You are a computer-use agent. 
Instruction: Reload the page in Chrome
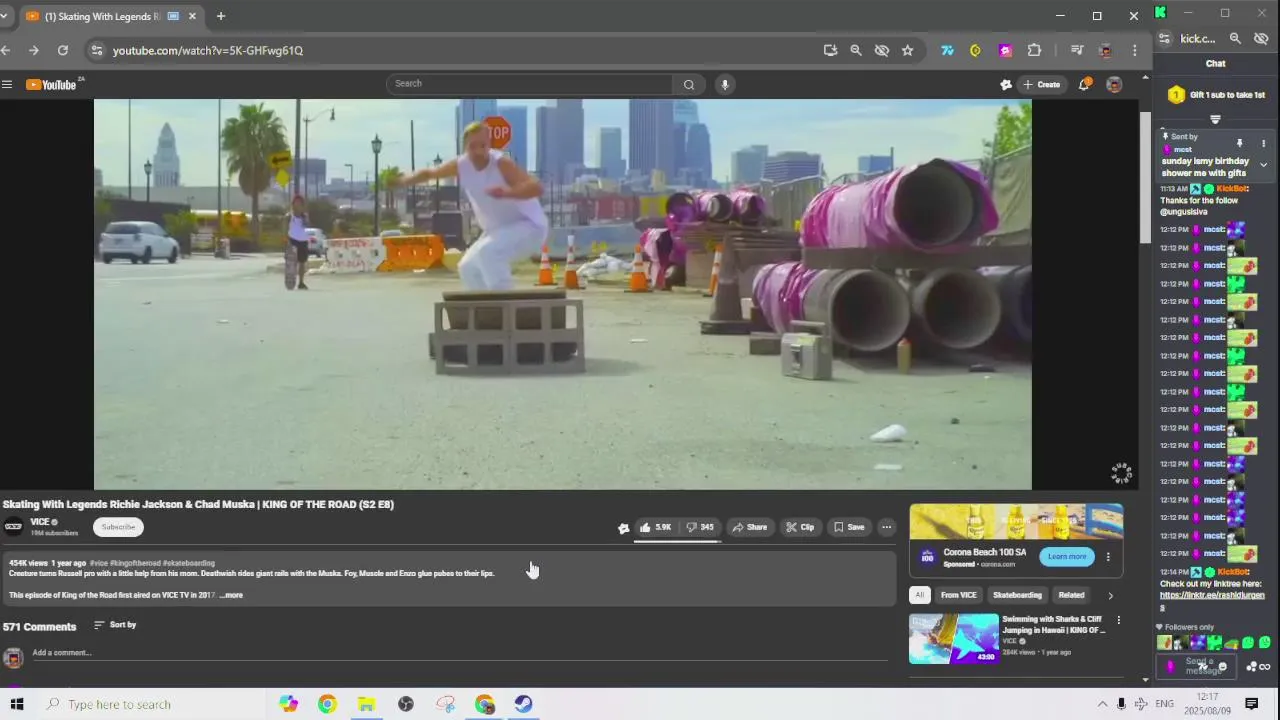pos(63,50)
